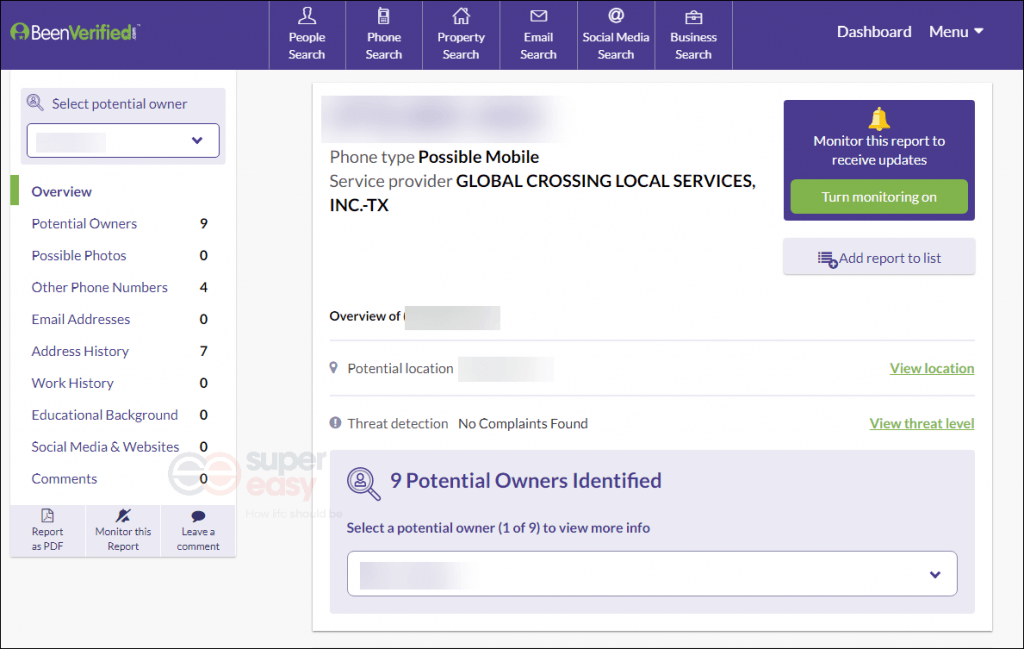Select Overview in the sidebar
The height and width of the screenshot is (649, 1024).
61,191
